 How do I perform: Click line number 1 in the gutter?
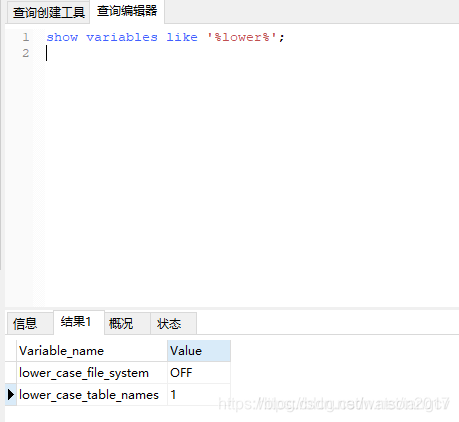(x=26, y=37)
